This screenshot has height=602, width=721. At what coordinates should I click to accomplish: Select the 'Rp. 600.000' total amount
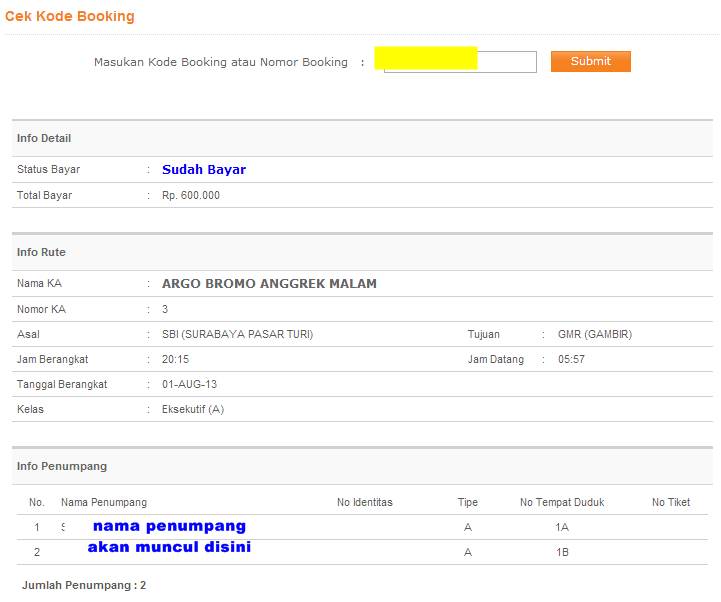click(191, 195)
